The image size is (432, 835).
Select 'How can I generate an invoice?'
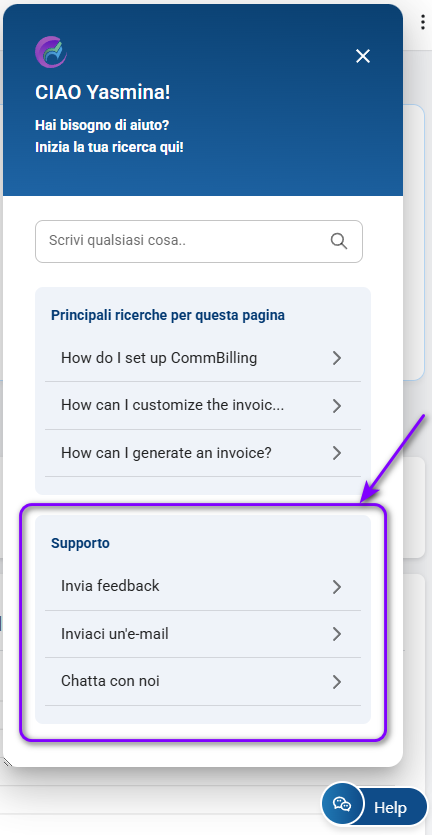202,453
